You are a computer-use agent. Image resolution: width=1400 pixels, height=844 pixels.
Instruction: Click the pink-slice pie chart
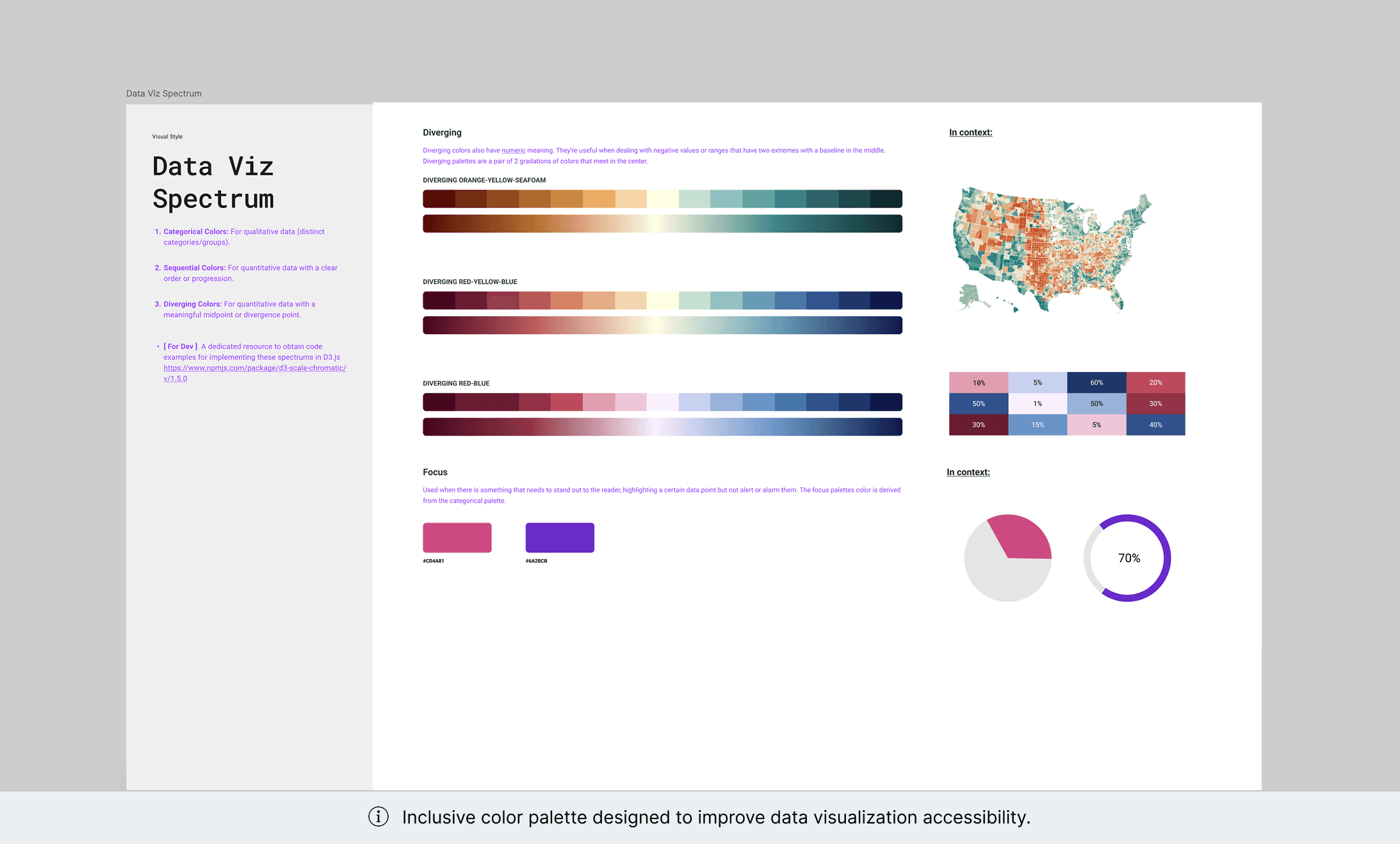point(1007,558)
